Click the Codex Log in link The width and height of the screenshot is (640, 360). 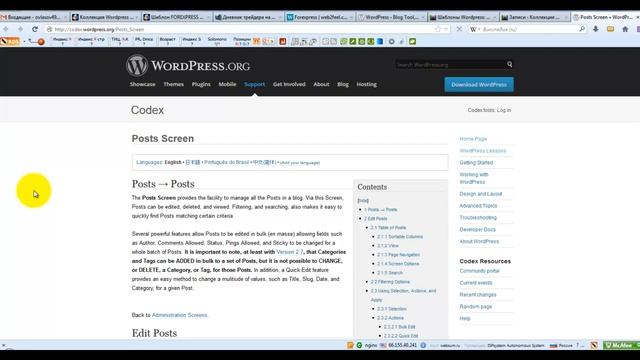[504, 110]
